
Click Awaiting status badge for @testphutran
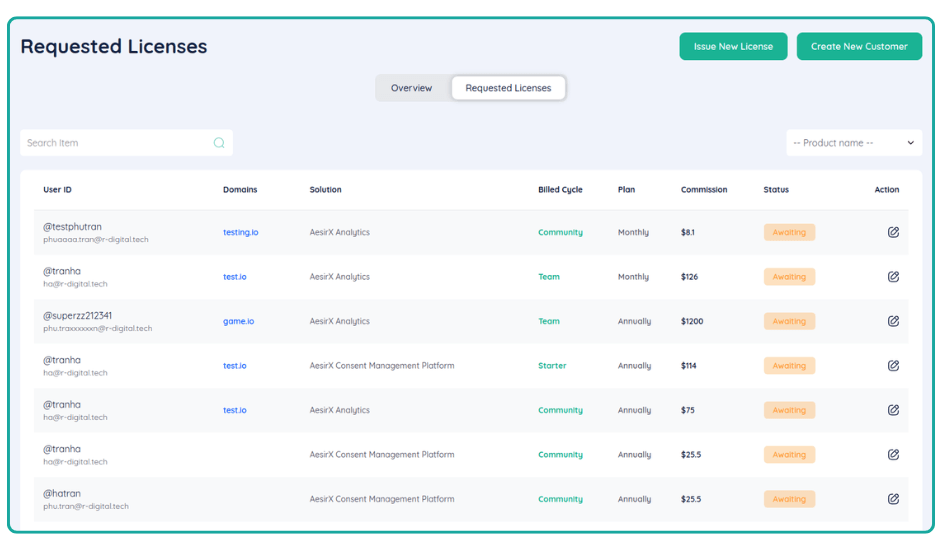coord(789,232)
